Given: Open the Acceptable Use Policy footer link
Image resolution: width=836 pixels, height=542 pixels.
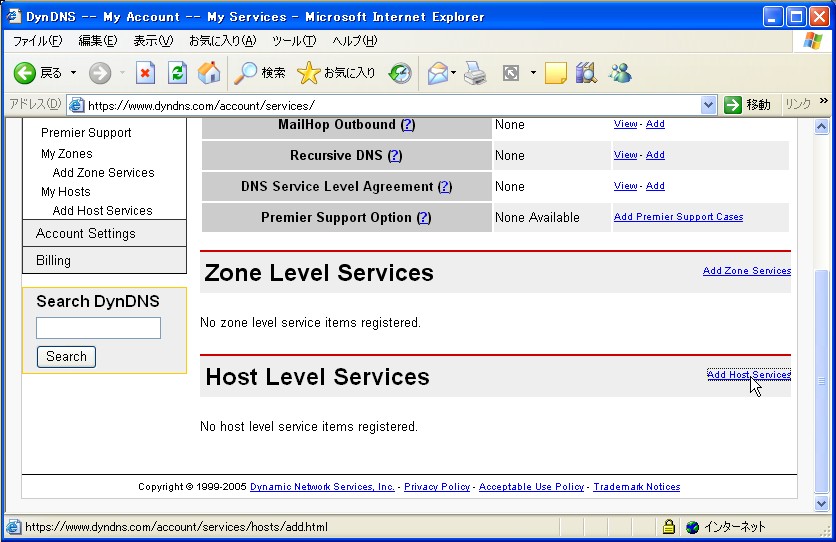Looking at the screenshot, I should pyautogui.click(x=532, y=487).
